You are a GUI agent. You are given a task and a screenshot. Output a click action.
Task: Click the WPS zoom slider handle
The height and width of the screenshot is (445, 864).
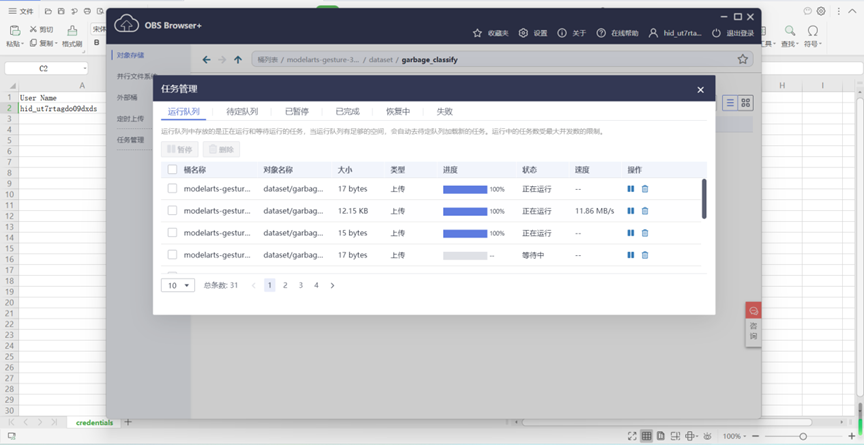[x=803, y=436]
